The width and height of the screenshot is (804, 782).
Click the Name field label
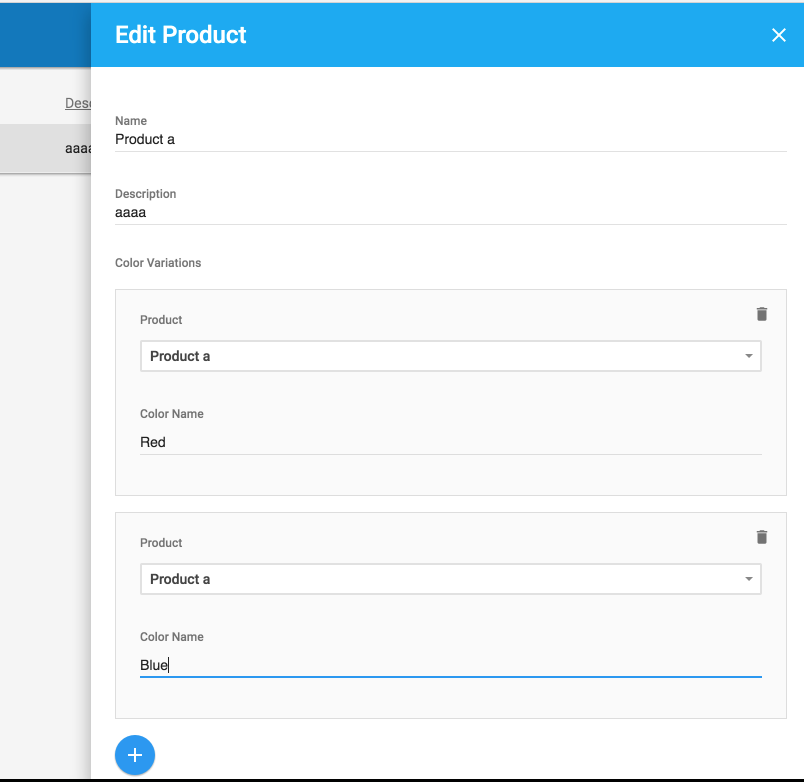coord(131,121)
